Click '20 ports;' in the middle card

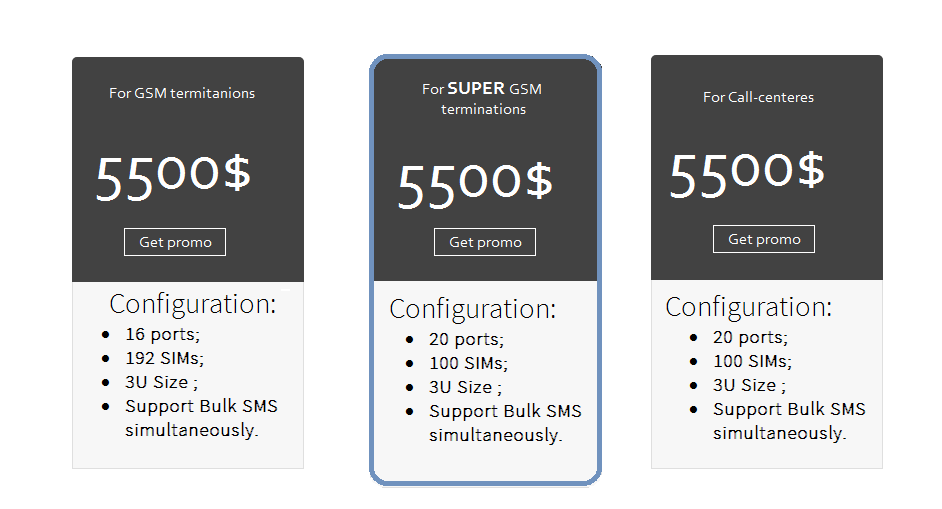pos(466,340)
